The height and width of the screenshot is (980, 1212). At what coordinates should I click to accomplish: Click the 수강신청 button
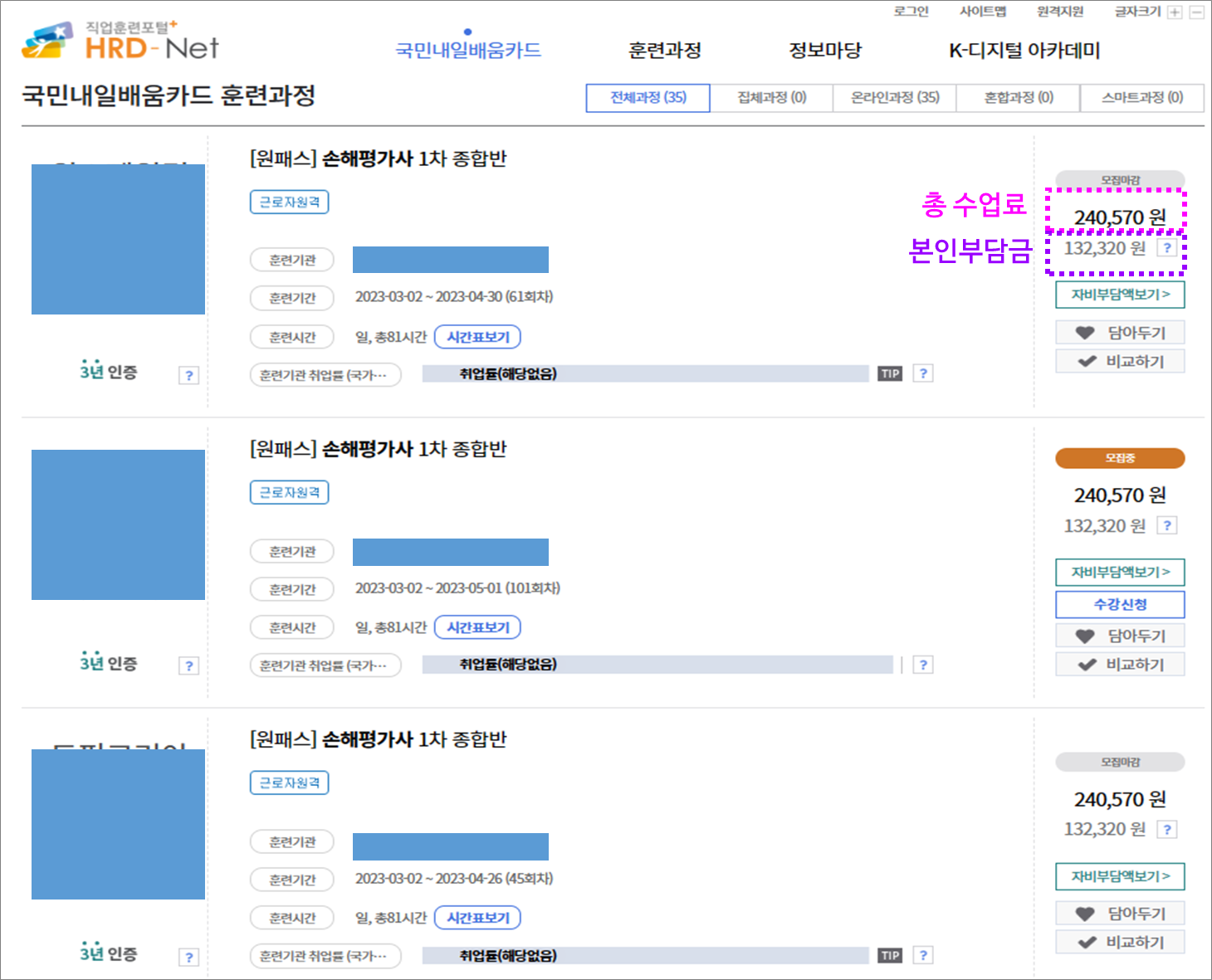point(1120,604)
